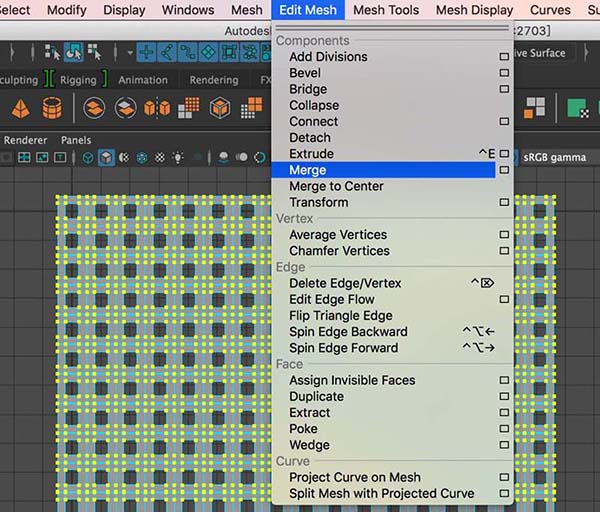The image size is (600, 512).
Task: Switch to the Rendering shelf tab
Action: pos(214,80)
